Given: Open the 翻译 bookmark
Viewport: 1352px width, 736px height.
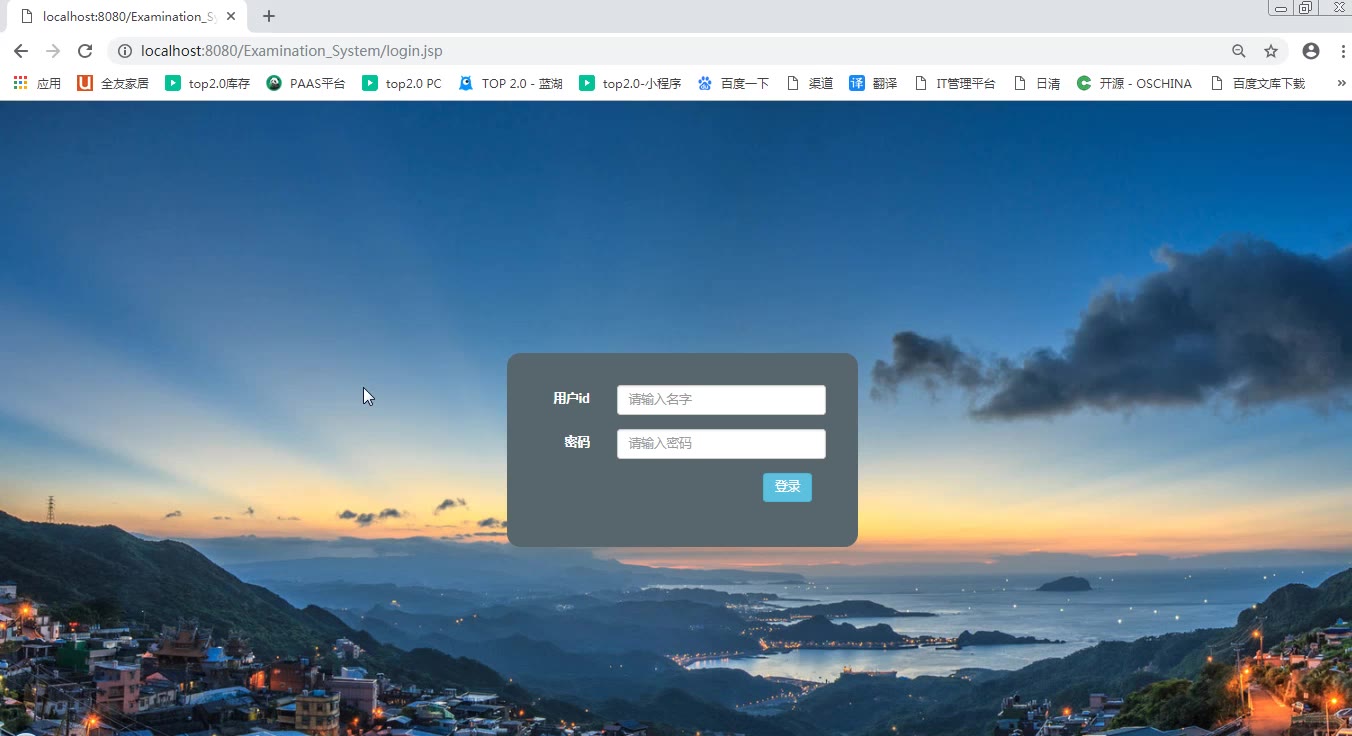Looking at the screenshot, I should click(873, 83).
